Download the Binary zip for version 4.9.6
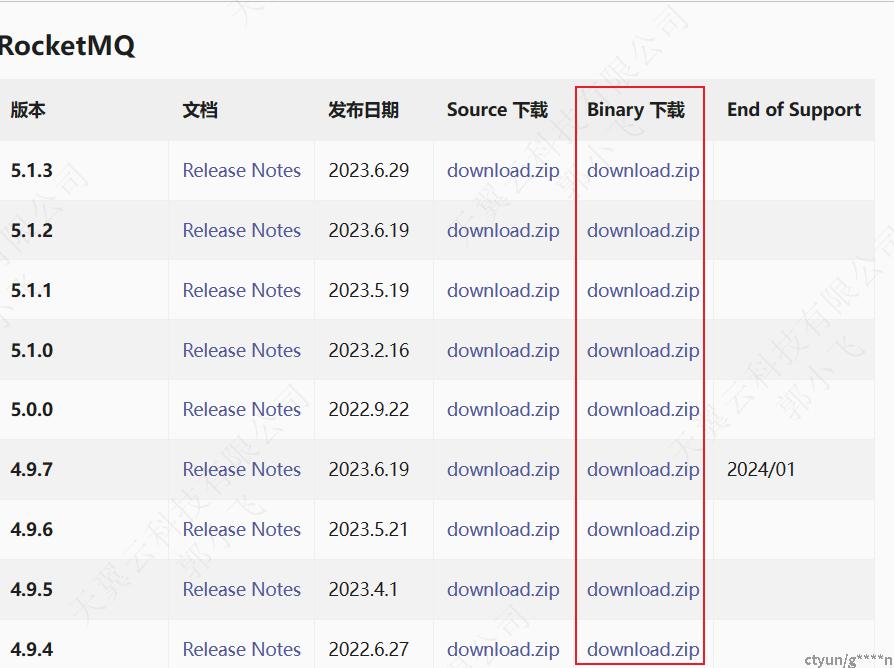This screenshot has width=894, height=668. pos(643,529)
